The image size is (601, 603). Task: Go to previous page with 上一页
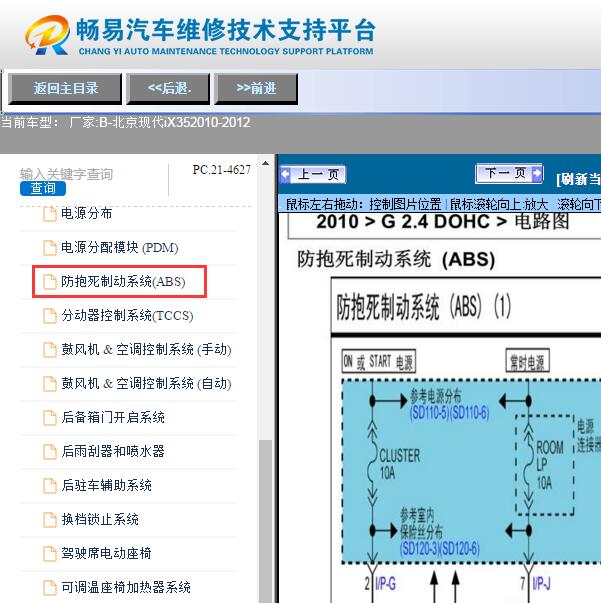click(x=313, y=175)
